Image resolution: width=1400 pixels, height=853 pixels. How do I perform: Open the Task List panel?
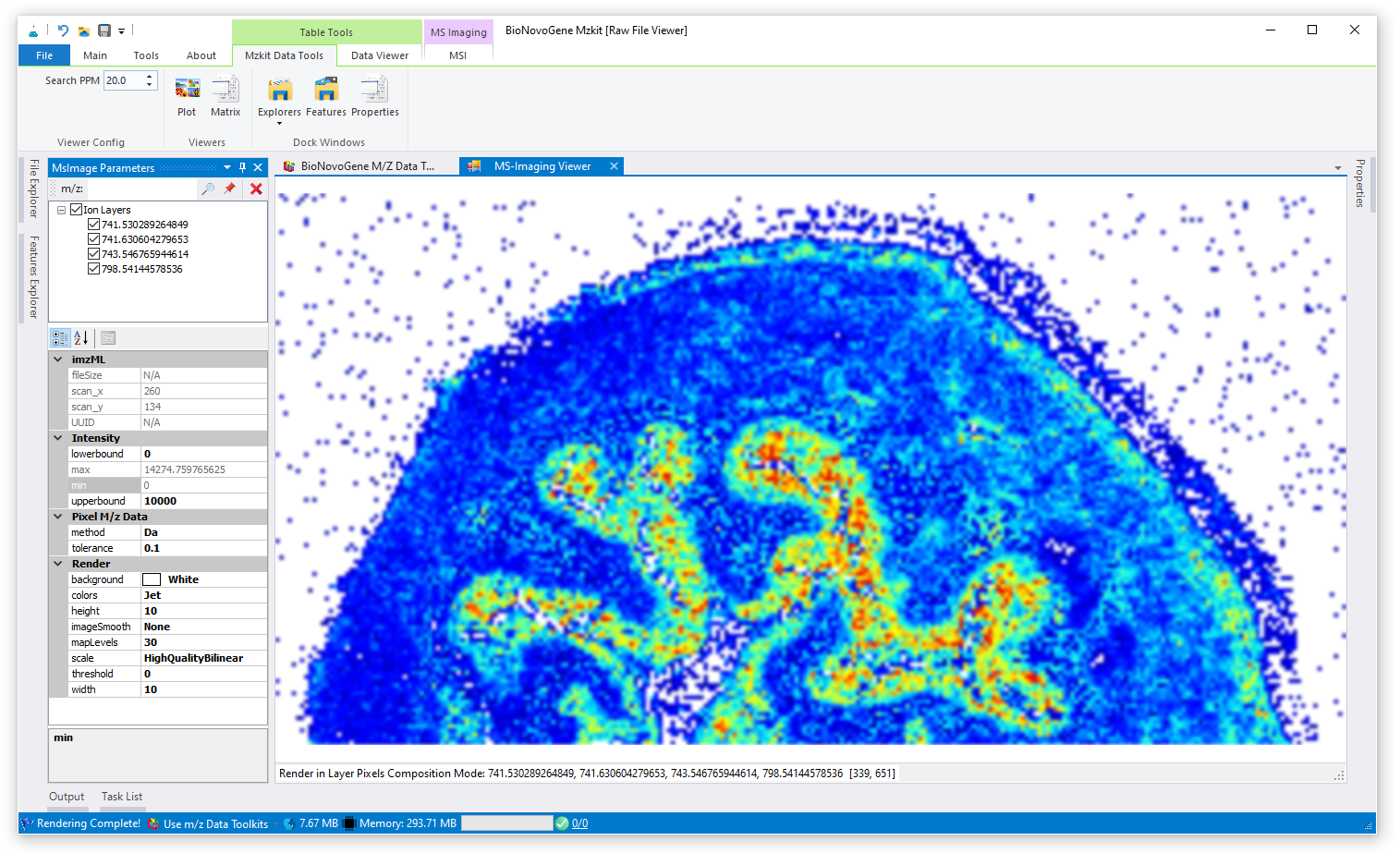pyautogui.click(x=122, y=797)
